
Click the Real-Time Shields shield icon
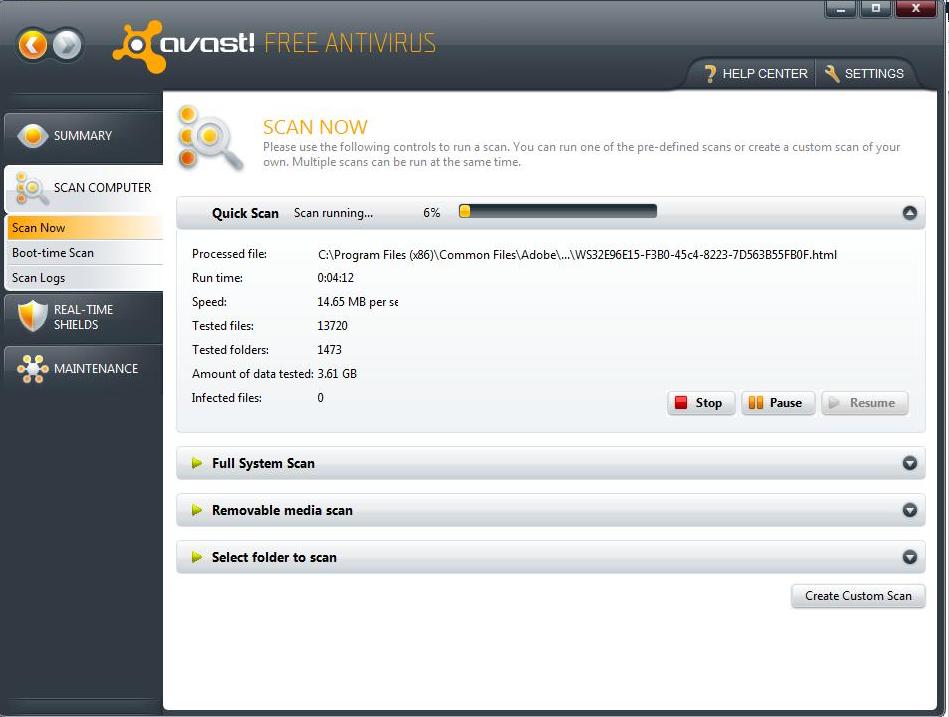[33, 316]
